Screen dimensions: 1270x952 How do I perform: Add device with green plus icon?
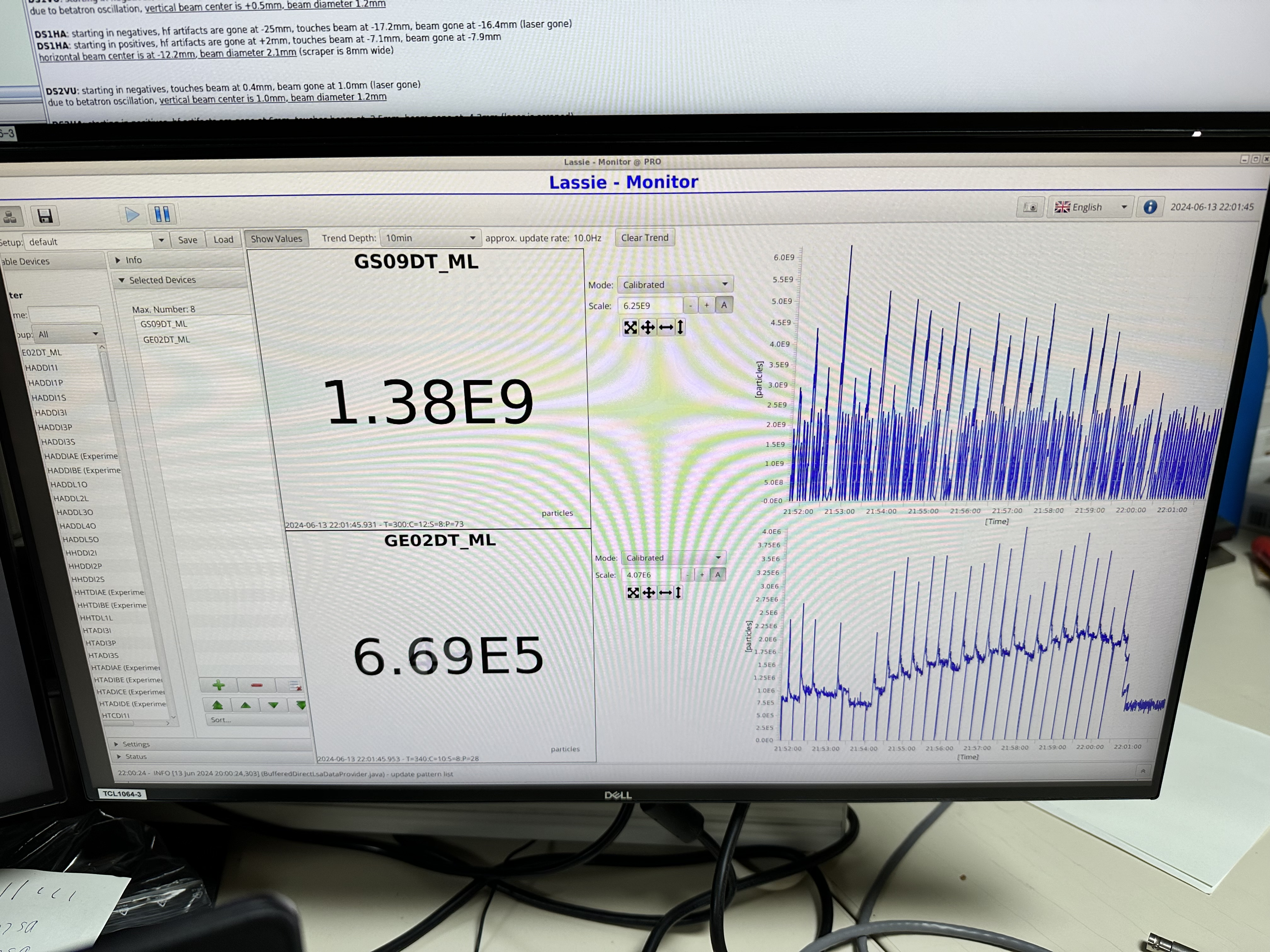[219, 685]
